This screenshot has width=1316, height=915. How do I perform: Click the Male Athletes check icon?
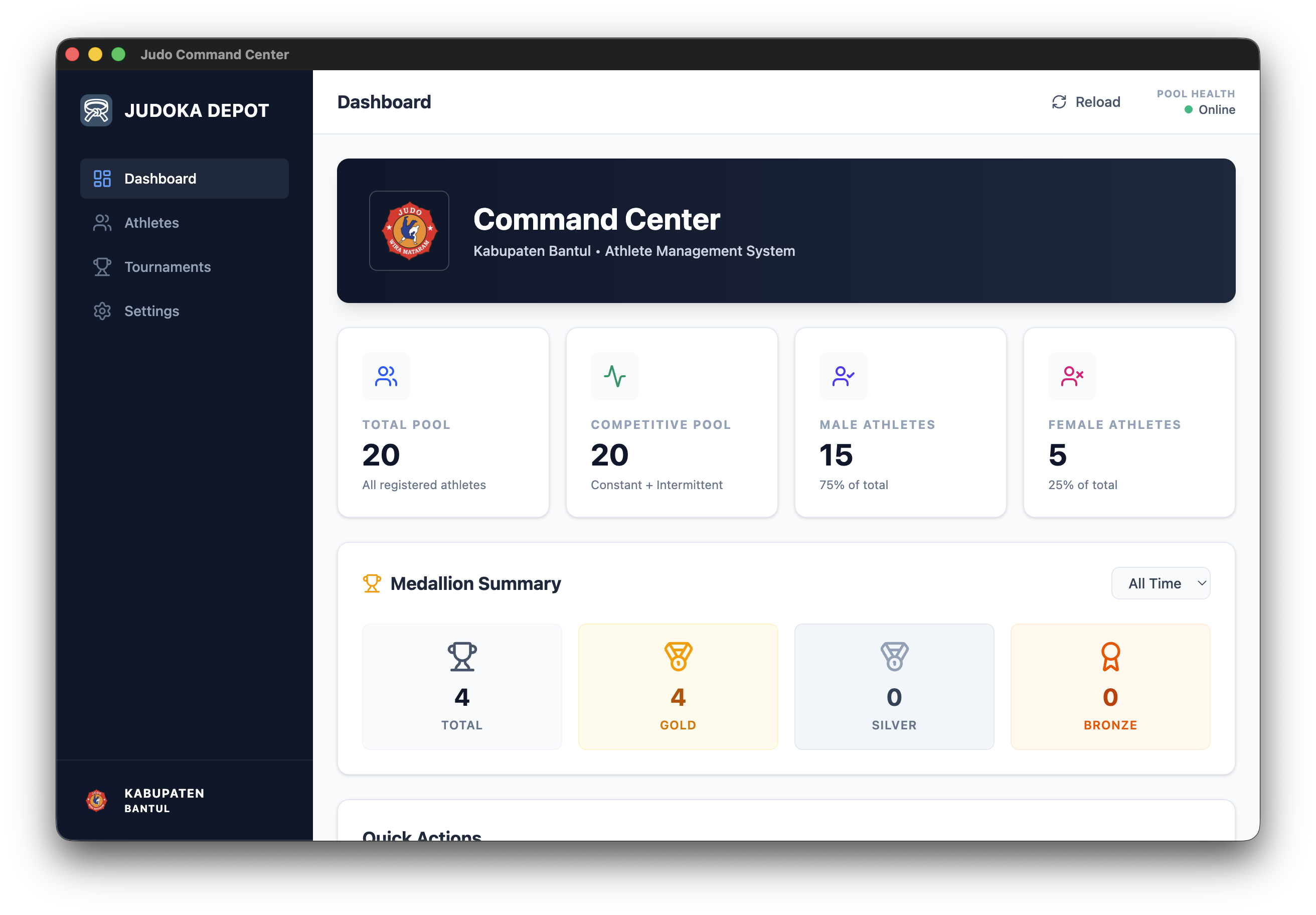[843, 376]
